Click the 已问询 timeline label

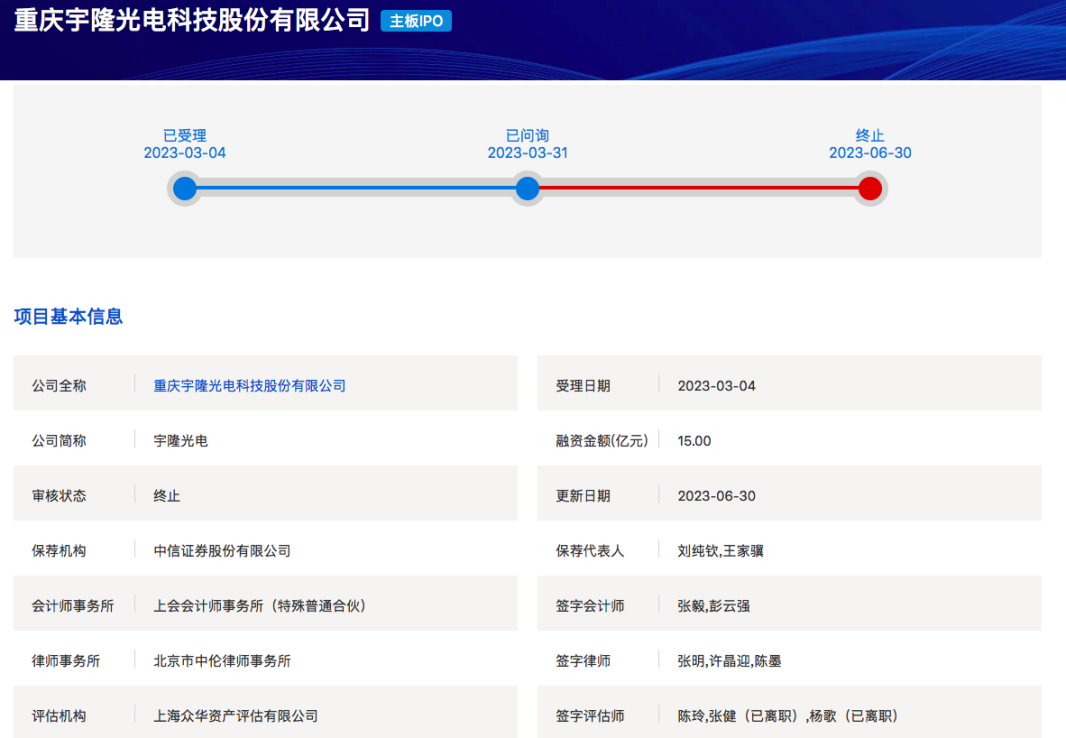coord(528,135)
